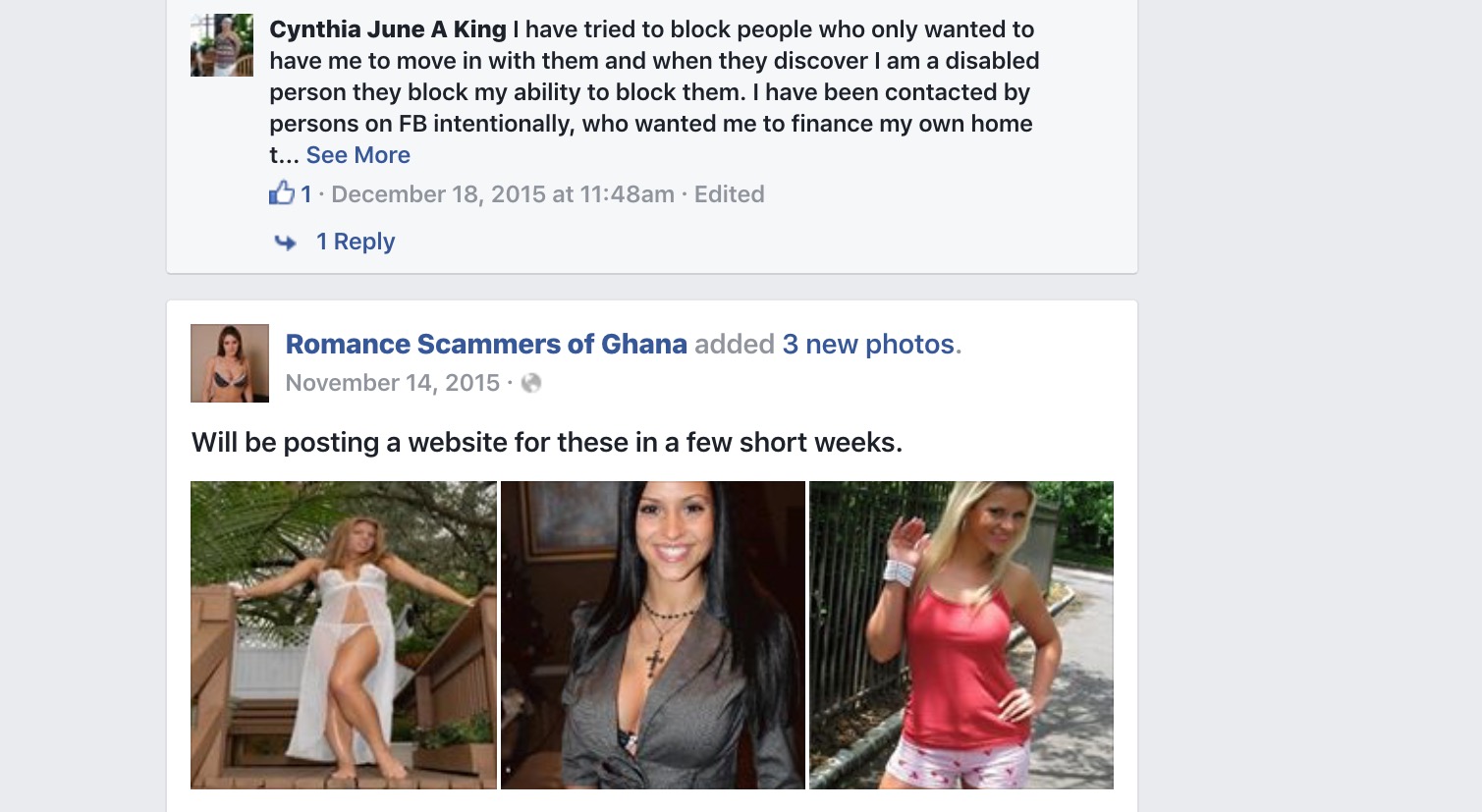Open the Romance Scammers of Ghana page name
Image resolution: width=1482 pixels, height=812 pixels.
pos(486,344)
